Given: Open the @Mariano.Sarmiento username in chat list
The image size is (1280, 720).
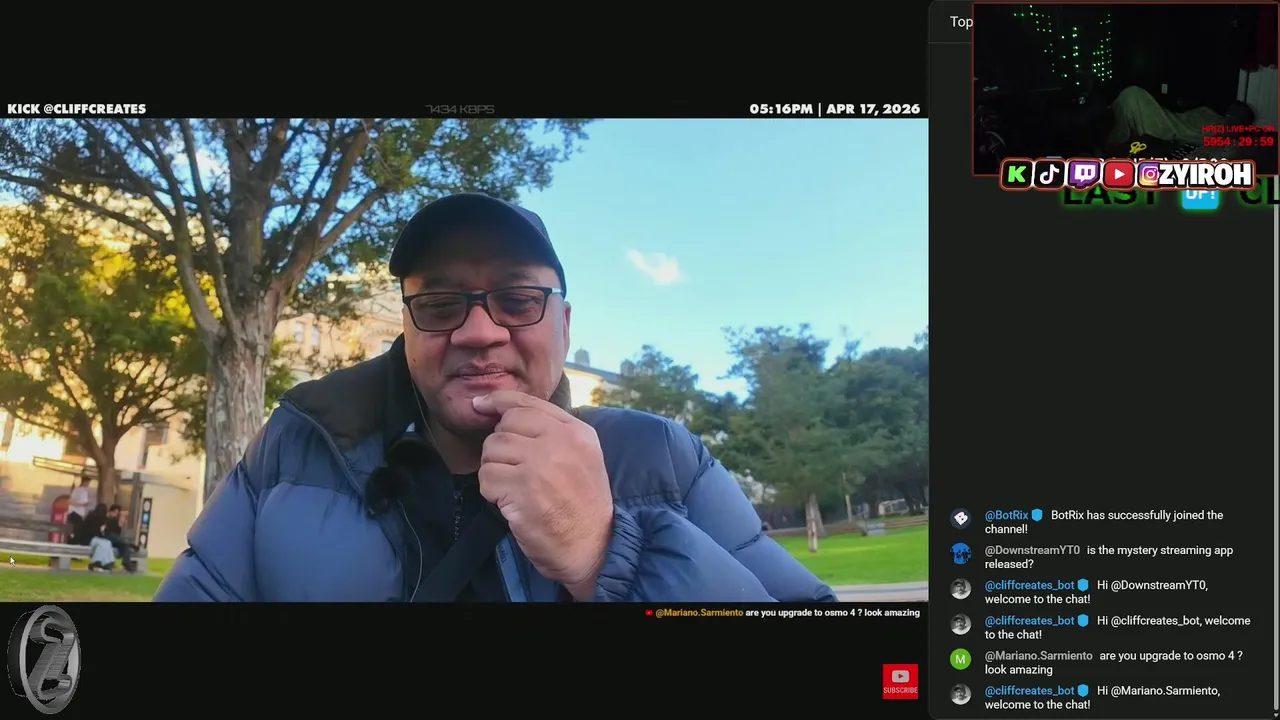Looking at the screenshot, I should tap(1039, 655).
